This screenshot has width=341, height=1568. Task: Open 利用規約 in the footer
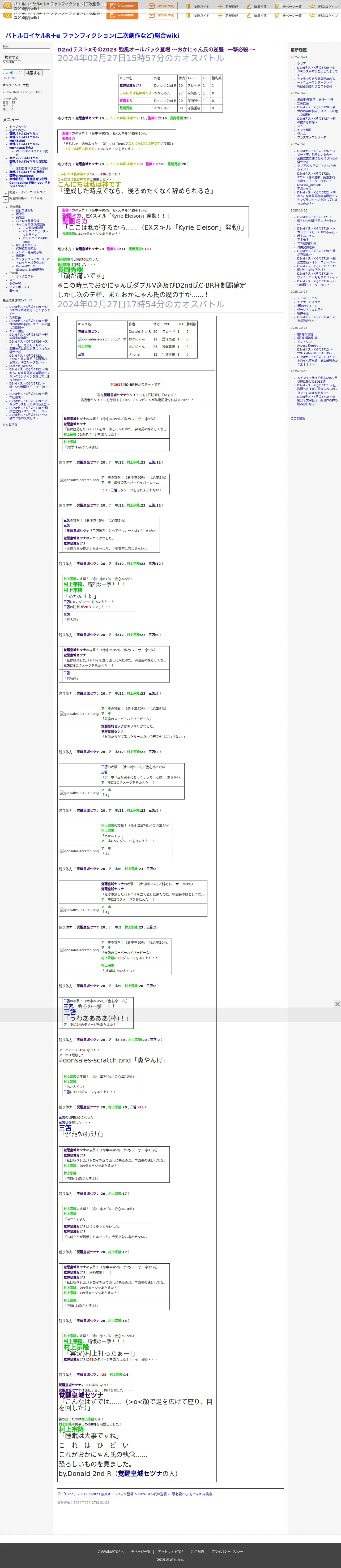197,1552
